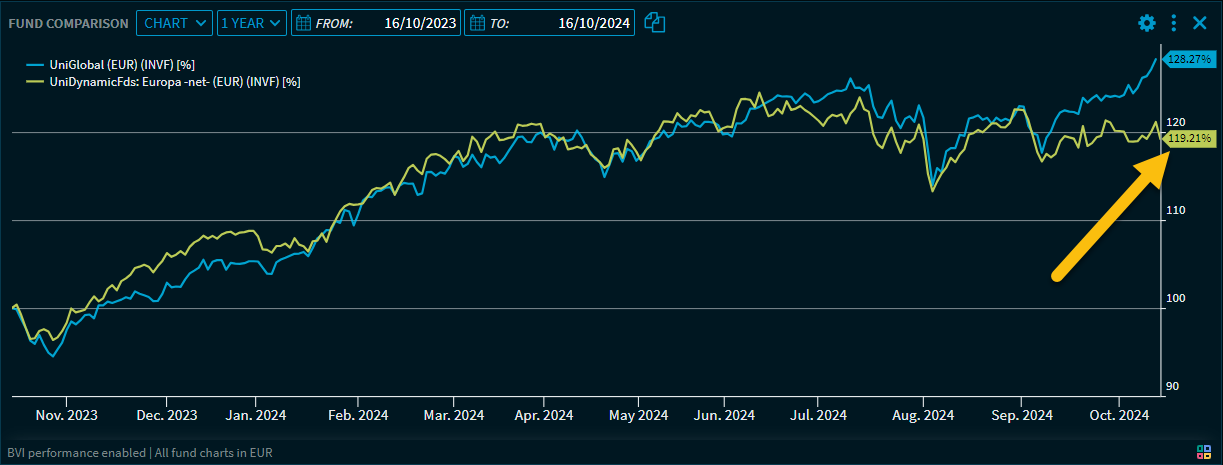The image size is (1223, 465).
Task: Close the Fund Comparison panel
Action: [1199, 23]
